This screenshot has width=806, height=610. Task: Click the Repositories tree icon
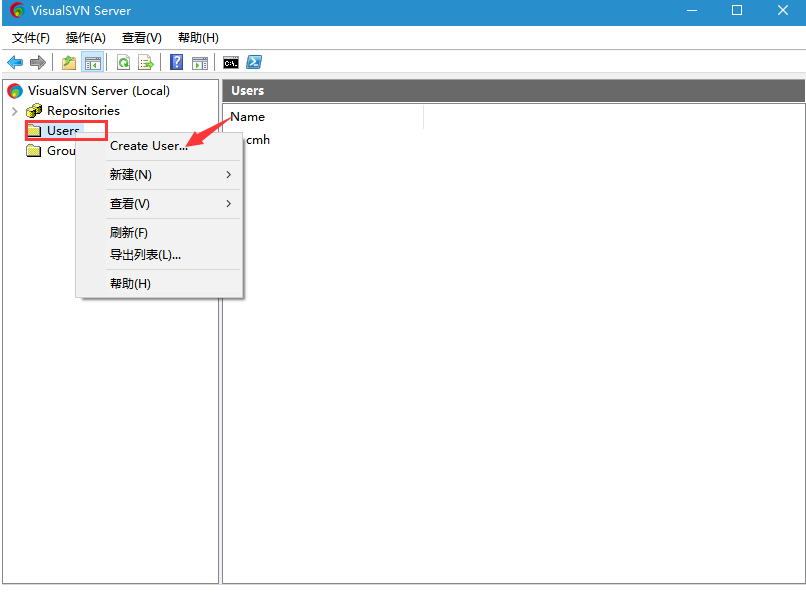(x=34, y=110)
